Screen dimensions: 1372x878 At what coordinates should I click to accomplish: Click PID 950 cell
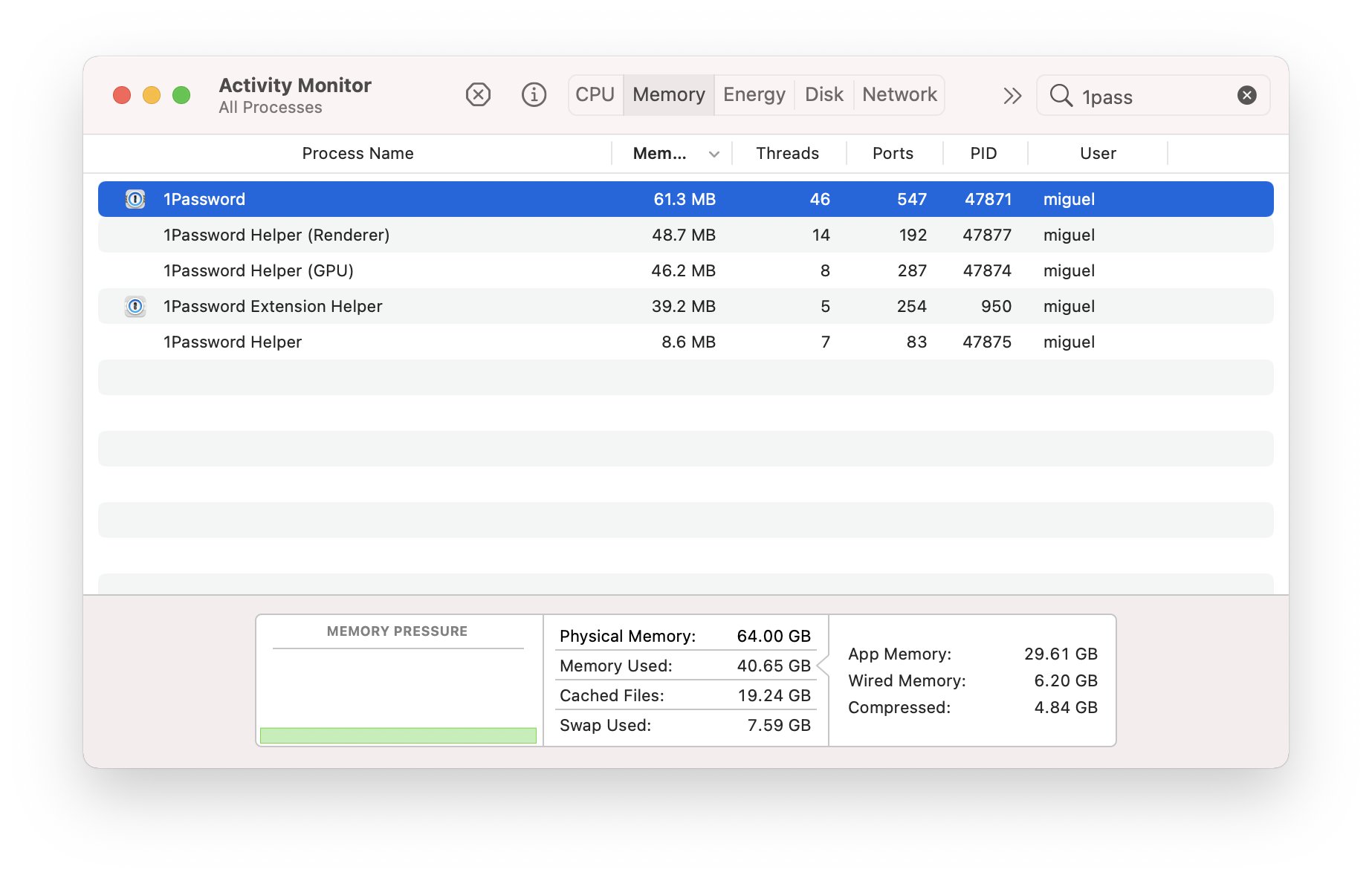pyautogui.click(x=996, y=306)
